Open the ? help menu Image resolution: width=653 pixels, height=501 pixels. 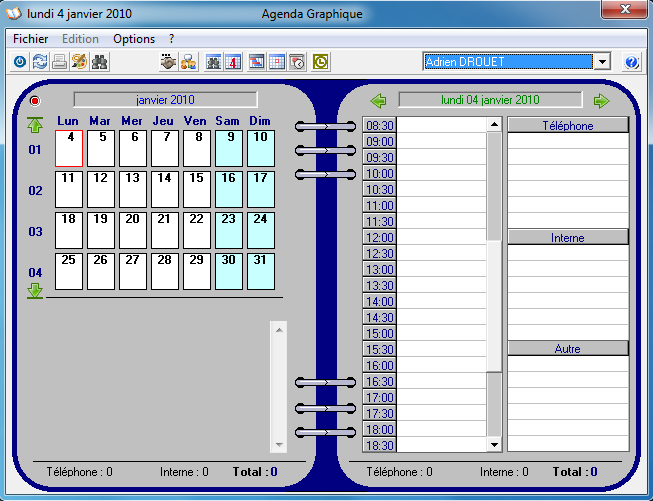point(172,39)
